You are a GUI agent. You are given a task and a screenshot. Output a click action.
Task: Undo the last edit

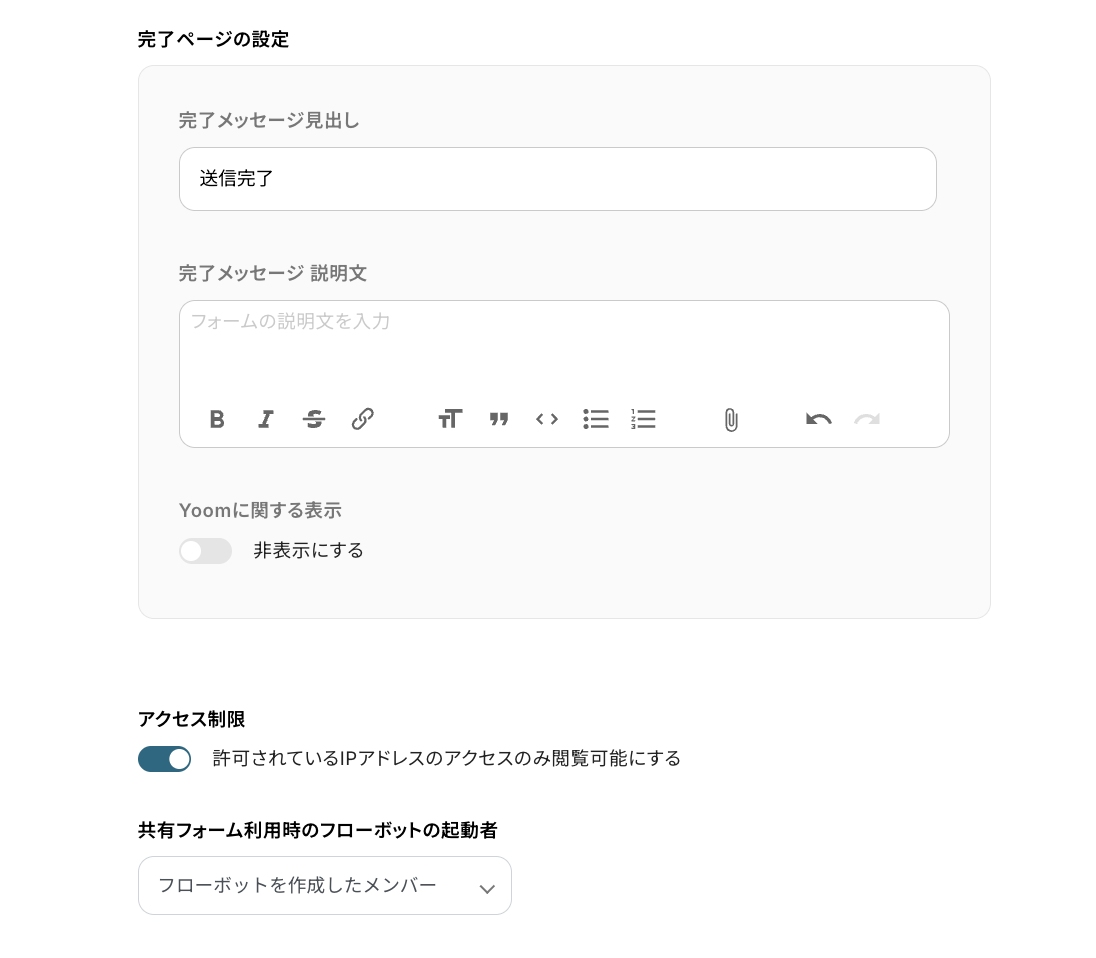pyautogui.click(x=819, y=419)
